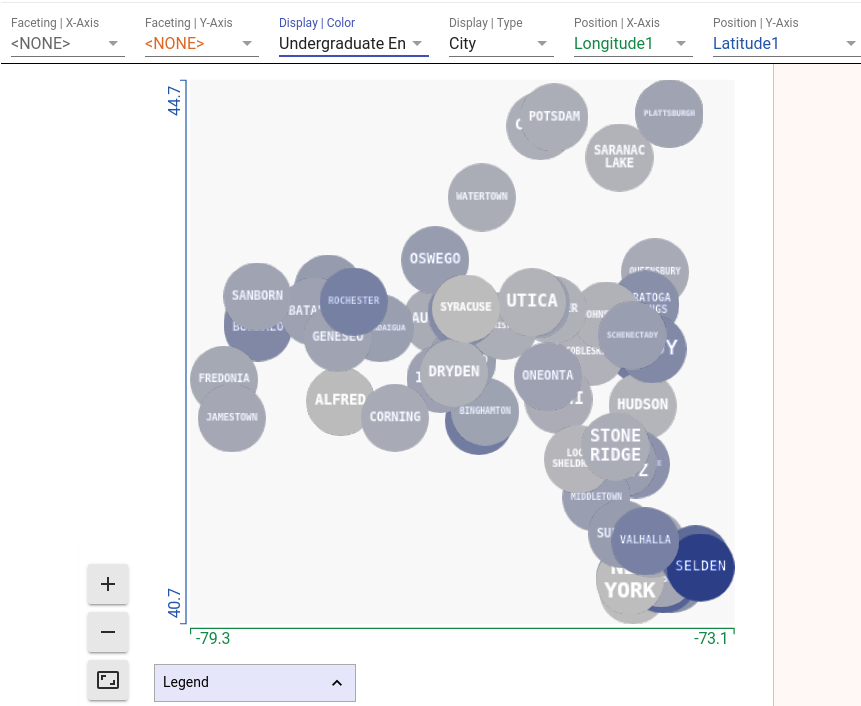
Task: Open the Faceting Y-Axis dropdown
Action: click(x=202, y=43)
